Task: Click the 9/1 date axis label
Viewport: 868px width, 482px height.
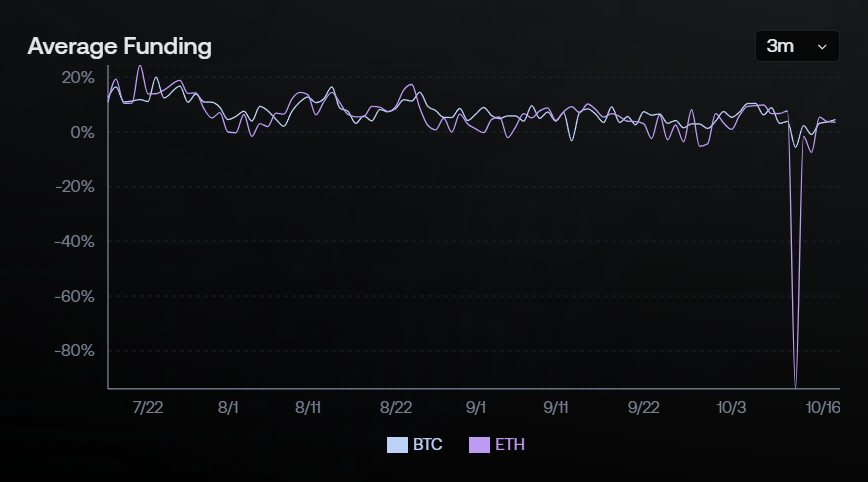Action: [x=476, y=408]
